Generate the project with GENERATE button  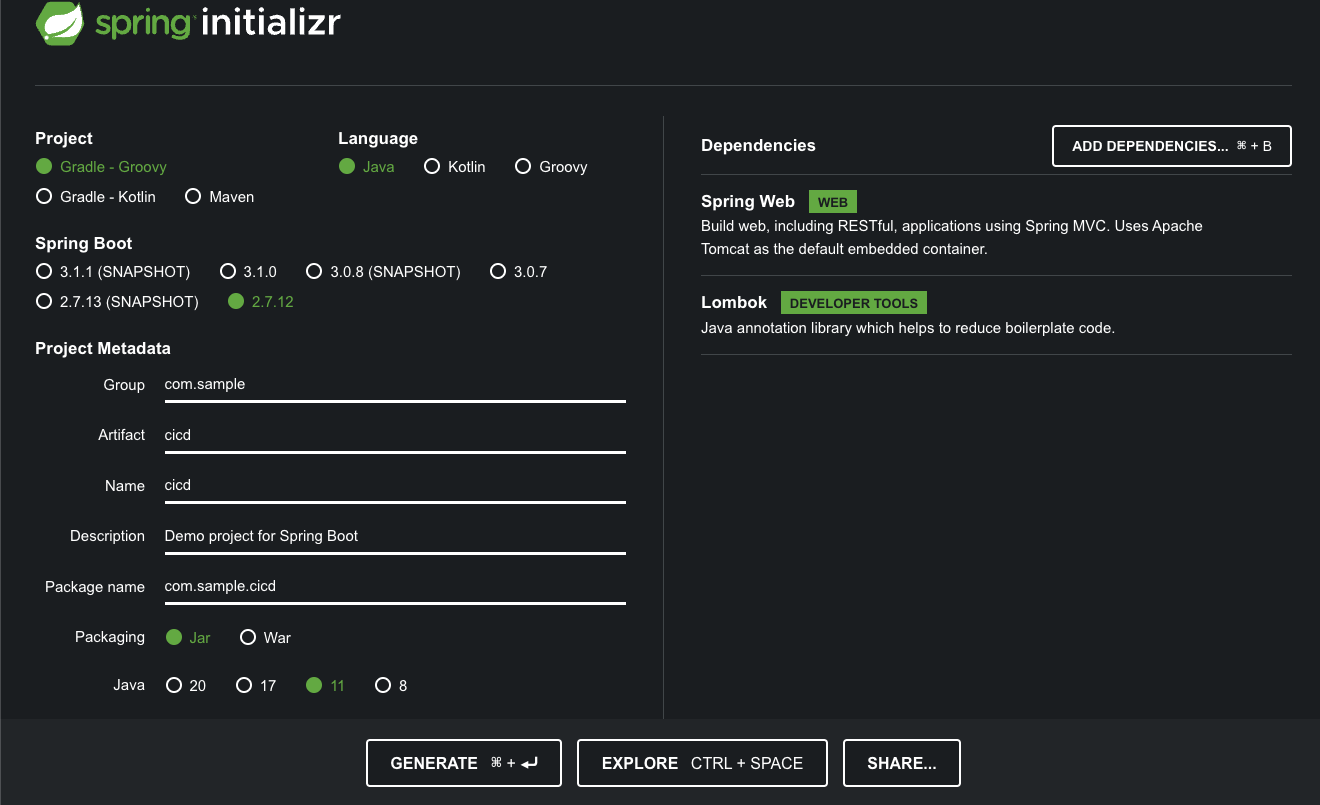[464, 763]
